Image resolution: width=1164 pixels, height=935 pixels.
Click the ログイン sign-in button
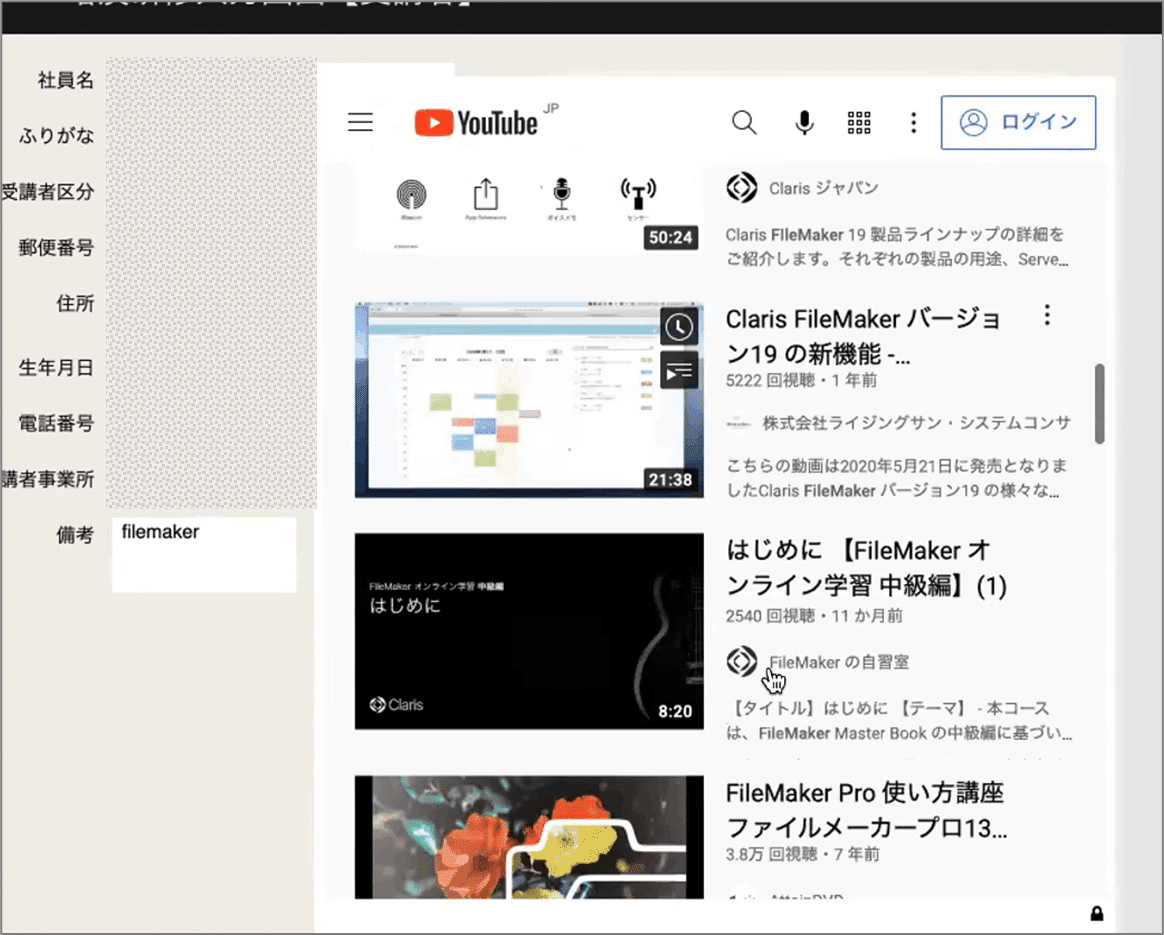pyautogui.click(x=1018, y=122)
